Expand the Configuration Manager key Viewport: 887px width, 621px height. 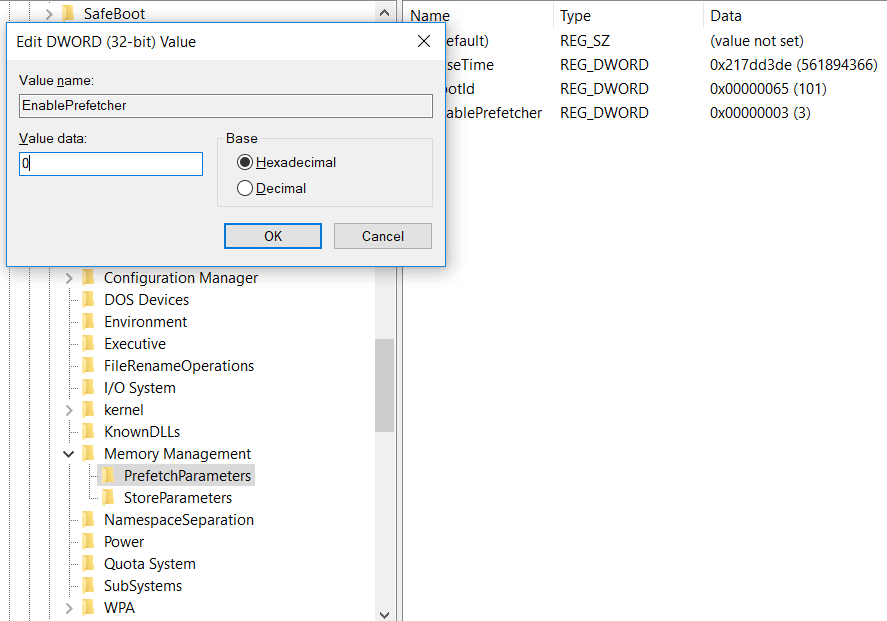pyautogui.click(x=69, y=278)
